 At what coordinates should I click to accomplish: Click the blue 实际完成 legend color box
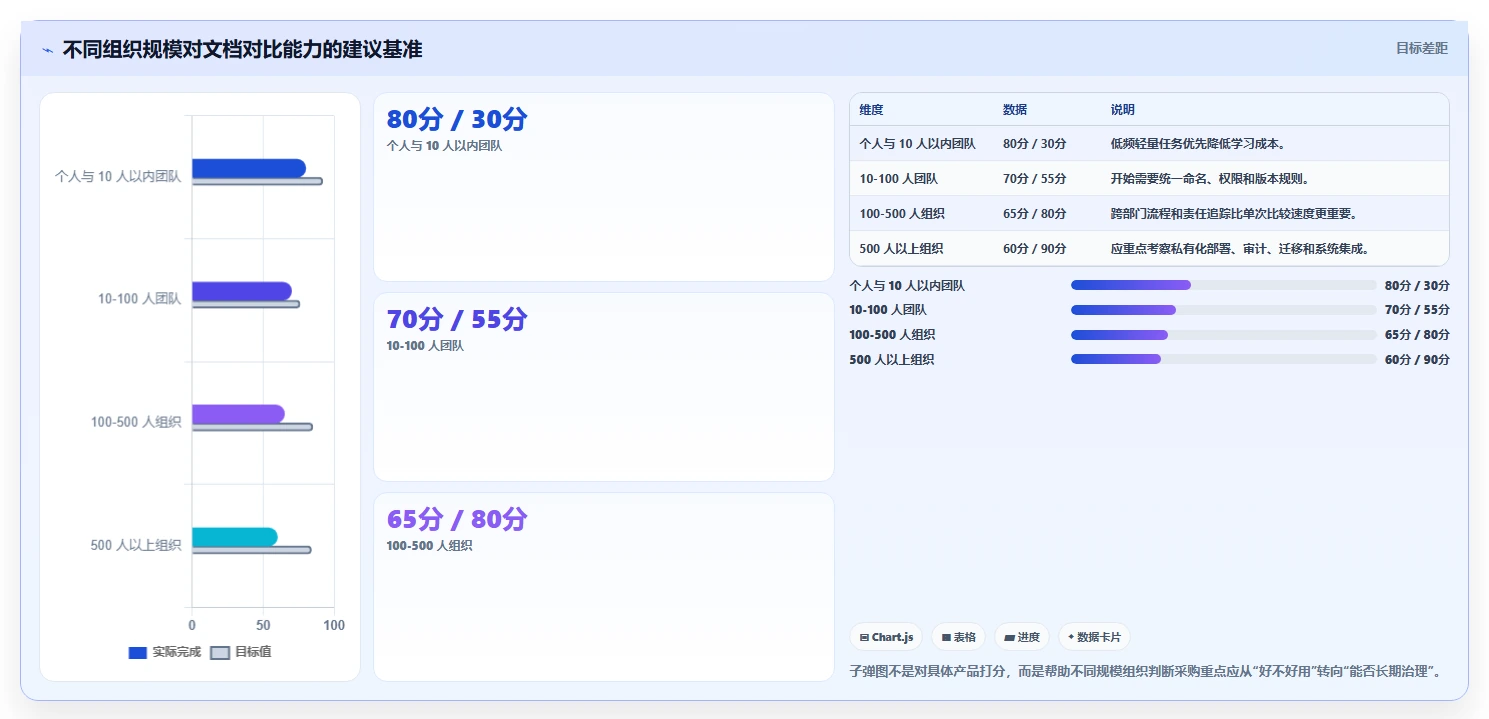(x=138, y=653)
